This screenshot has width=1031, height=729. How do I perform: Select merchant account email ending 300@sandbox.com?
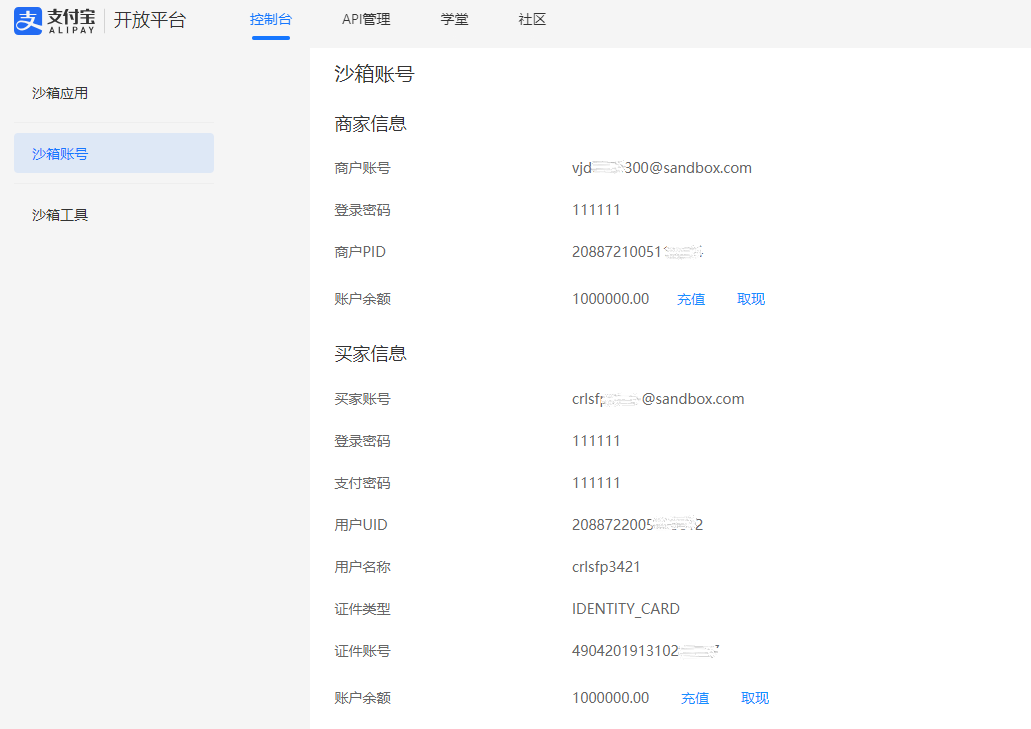click(661, 168)
